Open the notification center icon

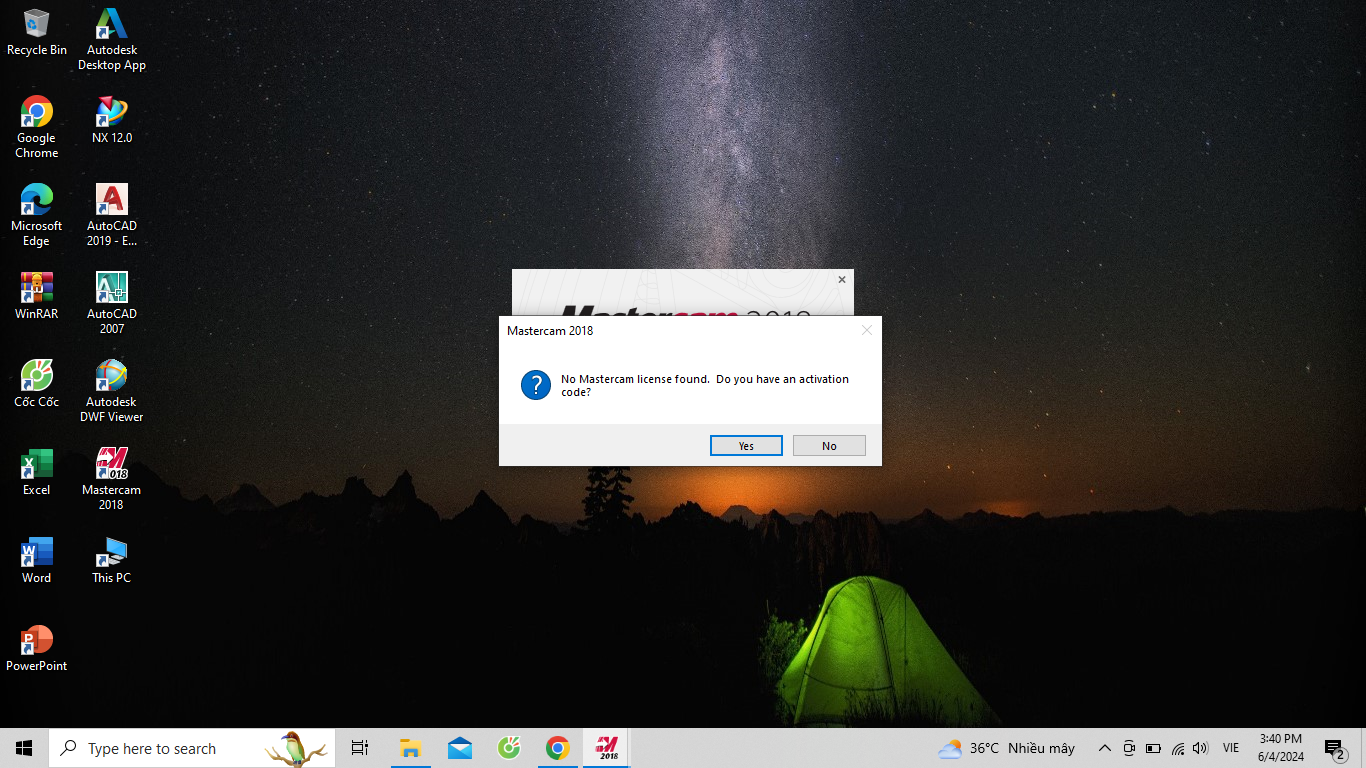coord(1334,748)
